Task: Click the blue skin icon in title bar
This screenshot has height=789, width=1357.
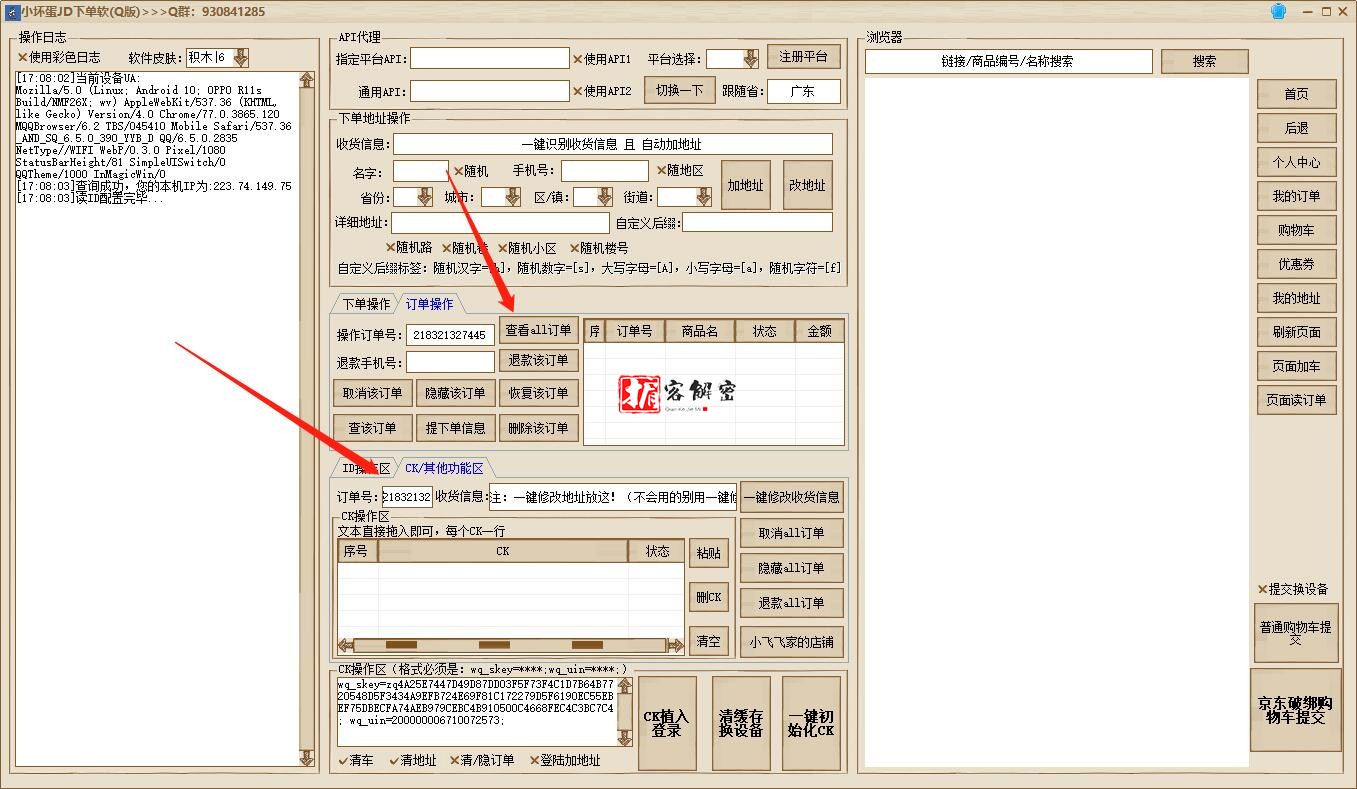Action: [1278, 11]
